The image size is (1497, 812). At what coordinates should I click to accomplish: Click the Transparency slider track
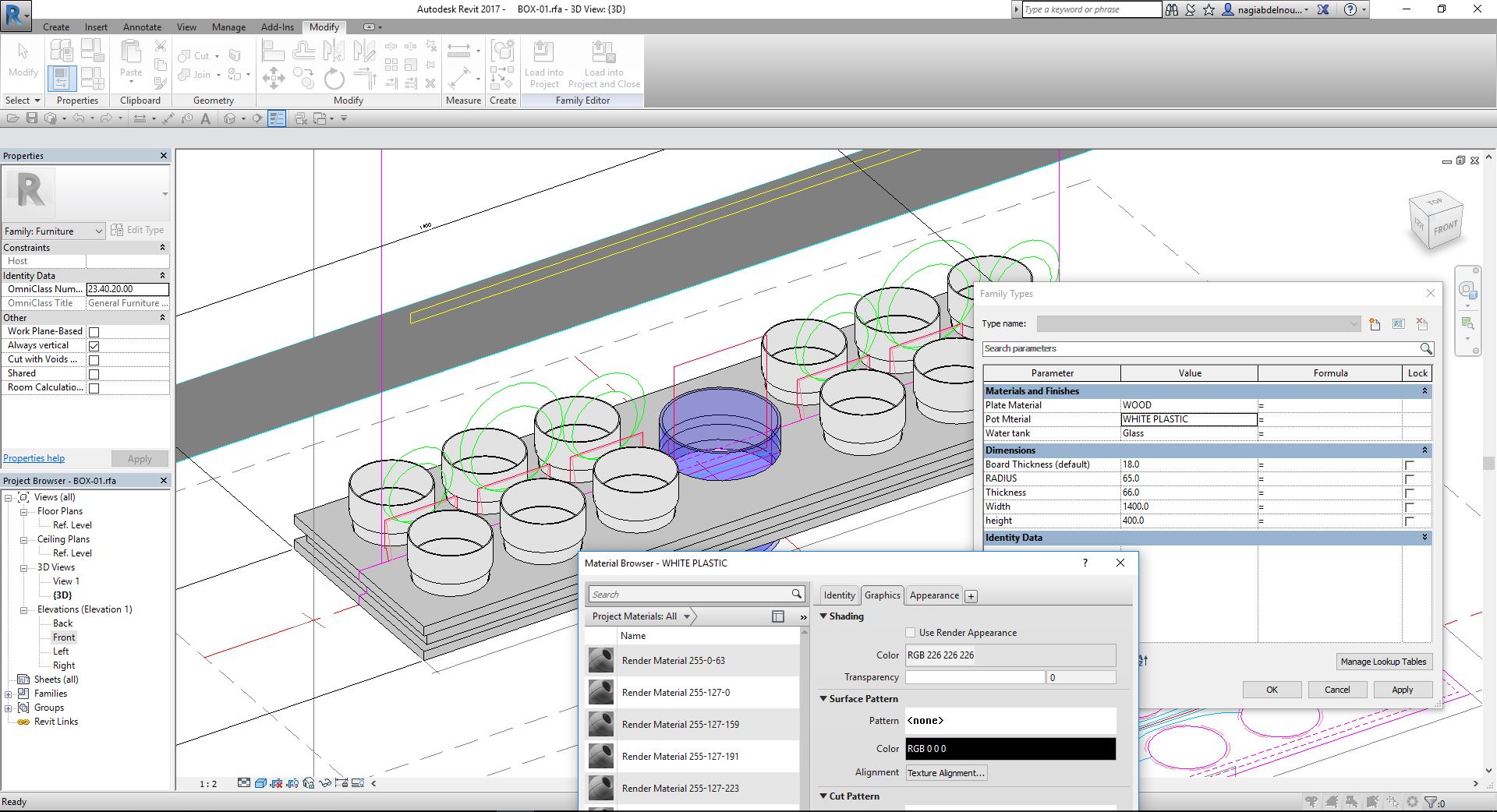(x=975, y=678)
